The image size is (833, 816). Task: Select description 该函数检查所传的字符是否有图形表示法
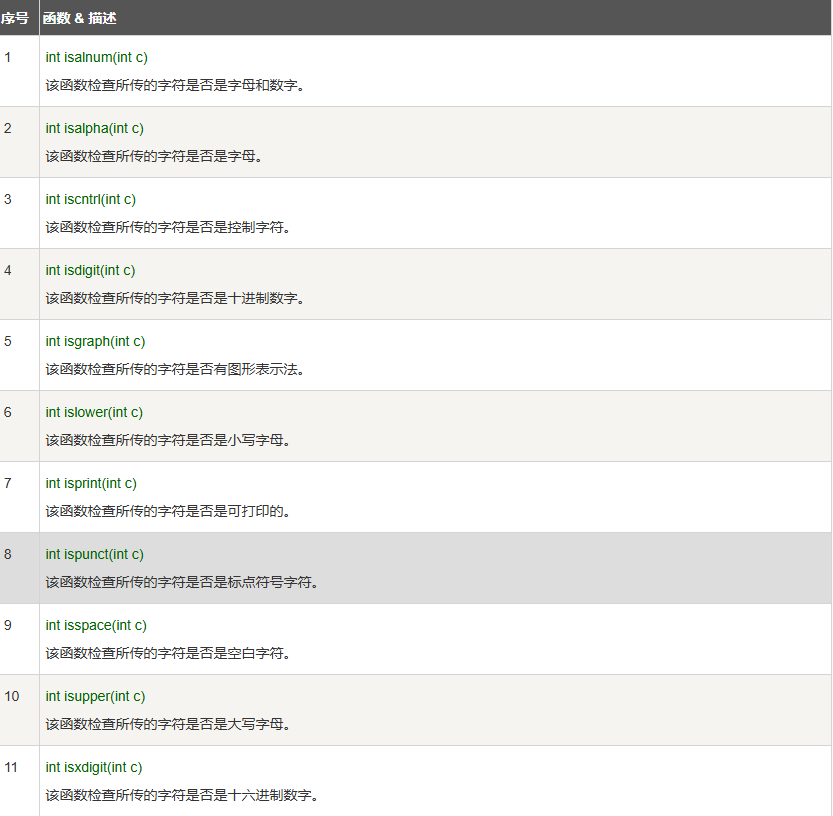tap(175, 370)
